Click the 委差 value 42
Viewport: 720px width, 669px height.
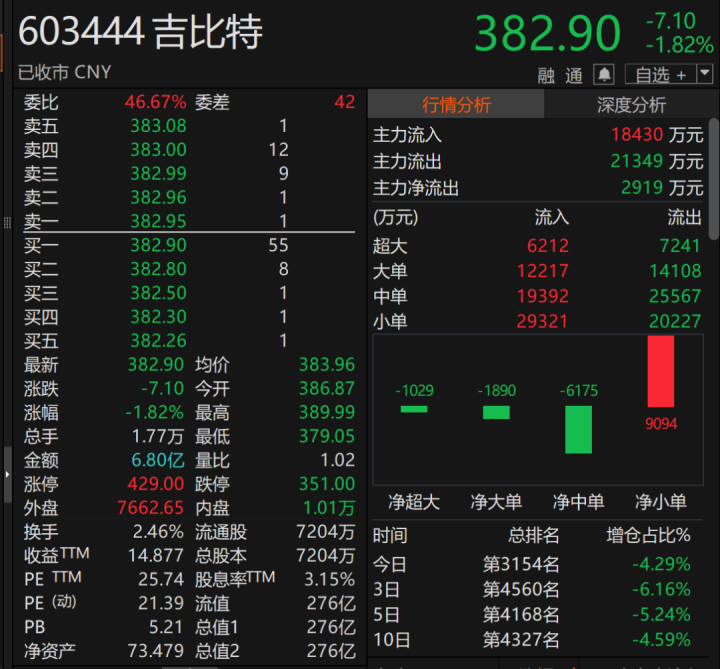click(344, 102)
